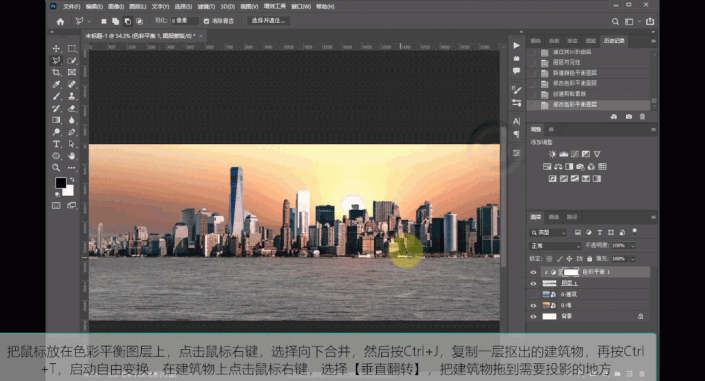The width and height of the screenshot is (705, 381).
Task: Hide the 色彩平衡 1 layer
Action: tap(533, 272)
